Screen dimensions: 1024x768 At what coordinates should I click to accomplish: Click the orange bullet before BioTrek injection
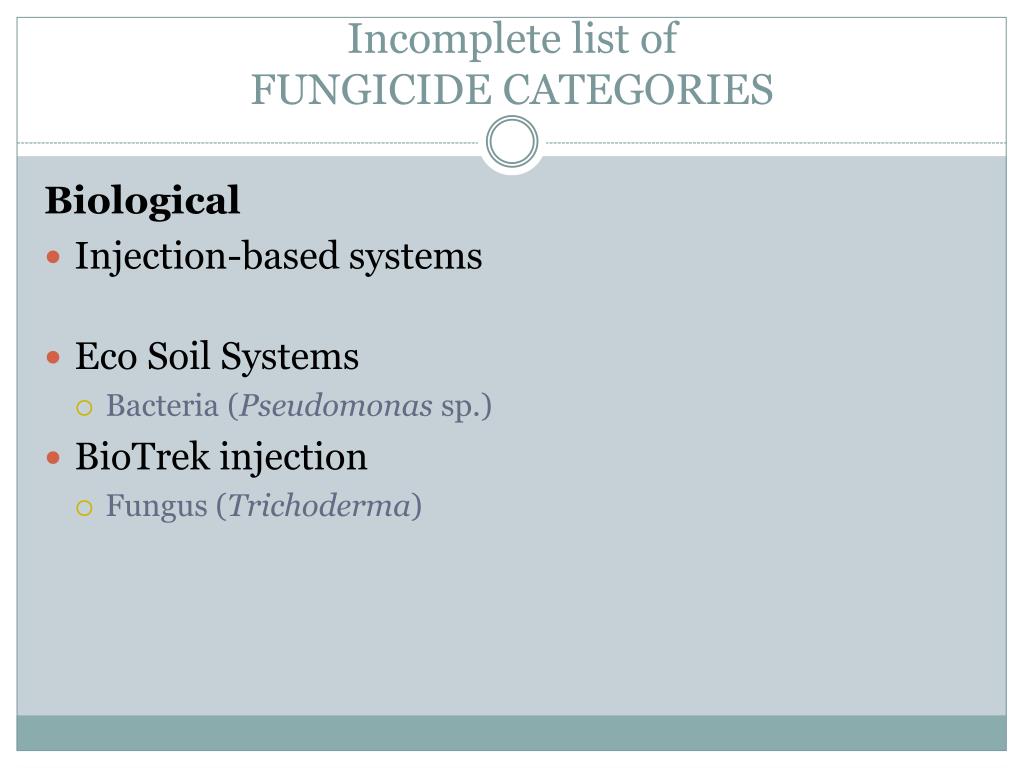click(54, 458)
